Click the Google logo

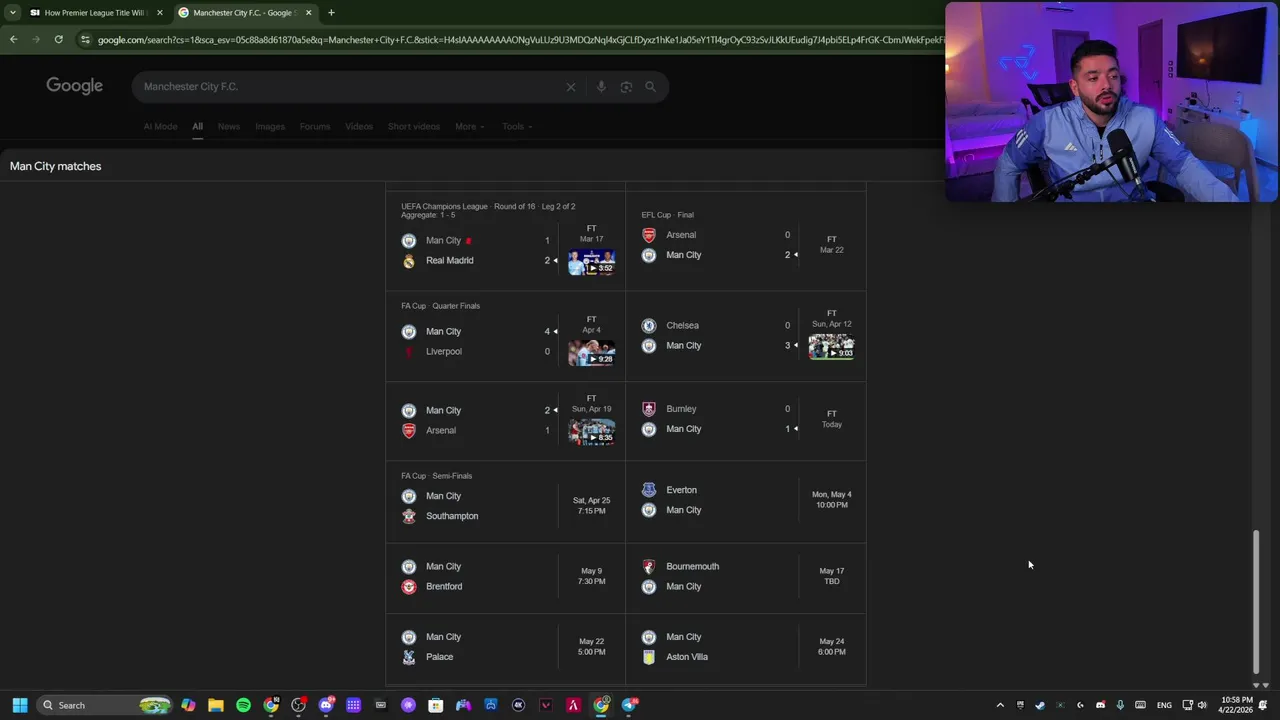[x=74, y=86]
